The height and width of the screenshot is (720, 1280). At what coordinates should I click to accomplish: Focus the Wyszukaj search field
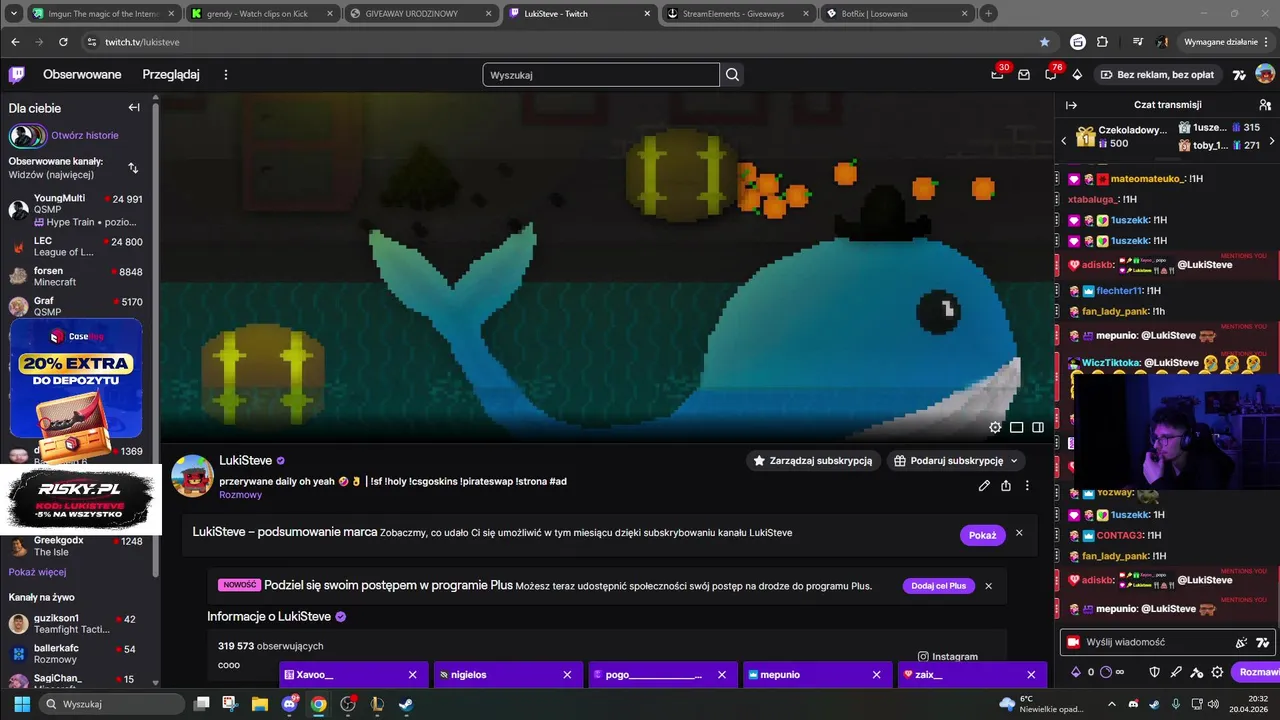pos(601,75)
